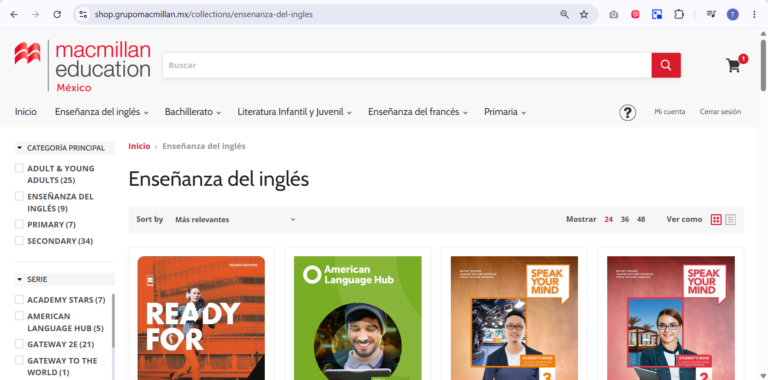
Task: Check Adult & Young Adults category
Action: point(19,168)
